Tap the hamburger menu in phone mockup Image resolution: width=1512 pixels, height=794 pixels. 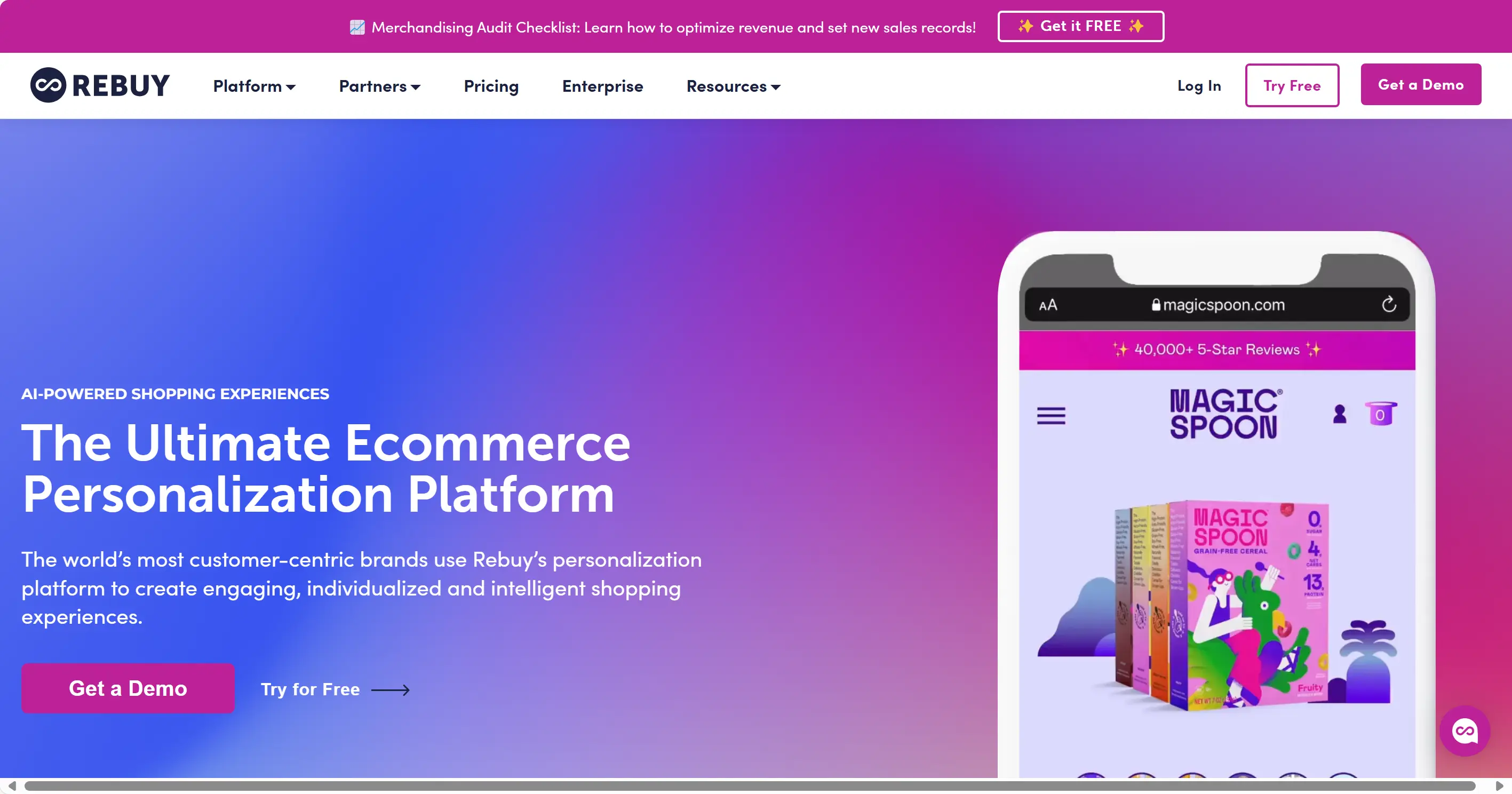click(x=1051, y=416)
